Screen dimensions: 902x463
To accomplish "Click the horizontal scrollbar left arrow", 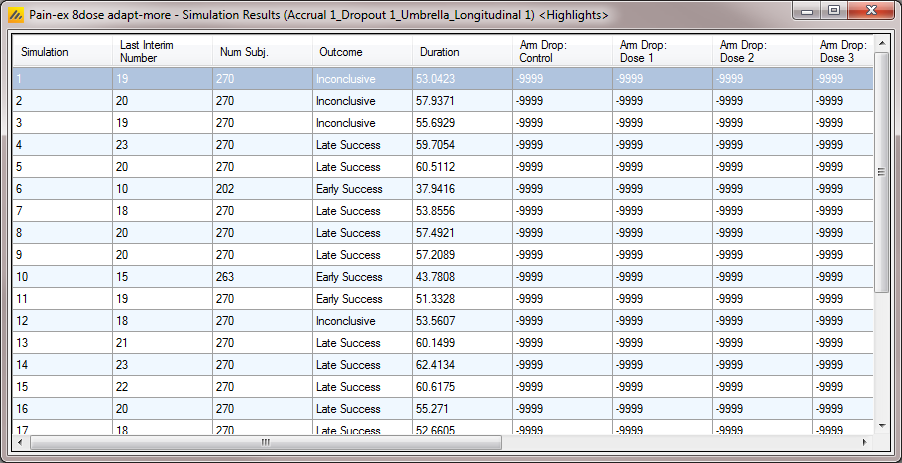I will pyautogui.click(x=20, y=441).
